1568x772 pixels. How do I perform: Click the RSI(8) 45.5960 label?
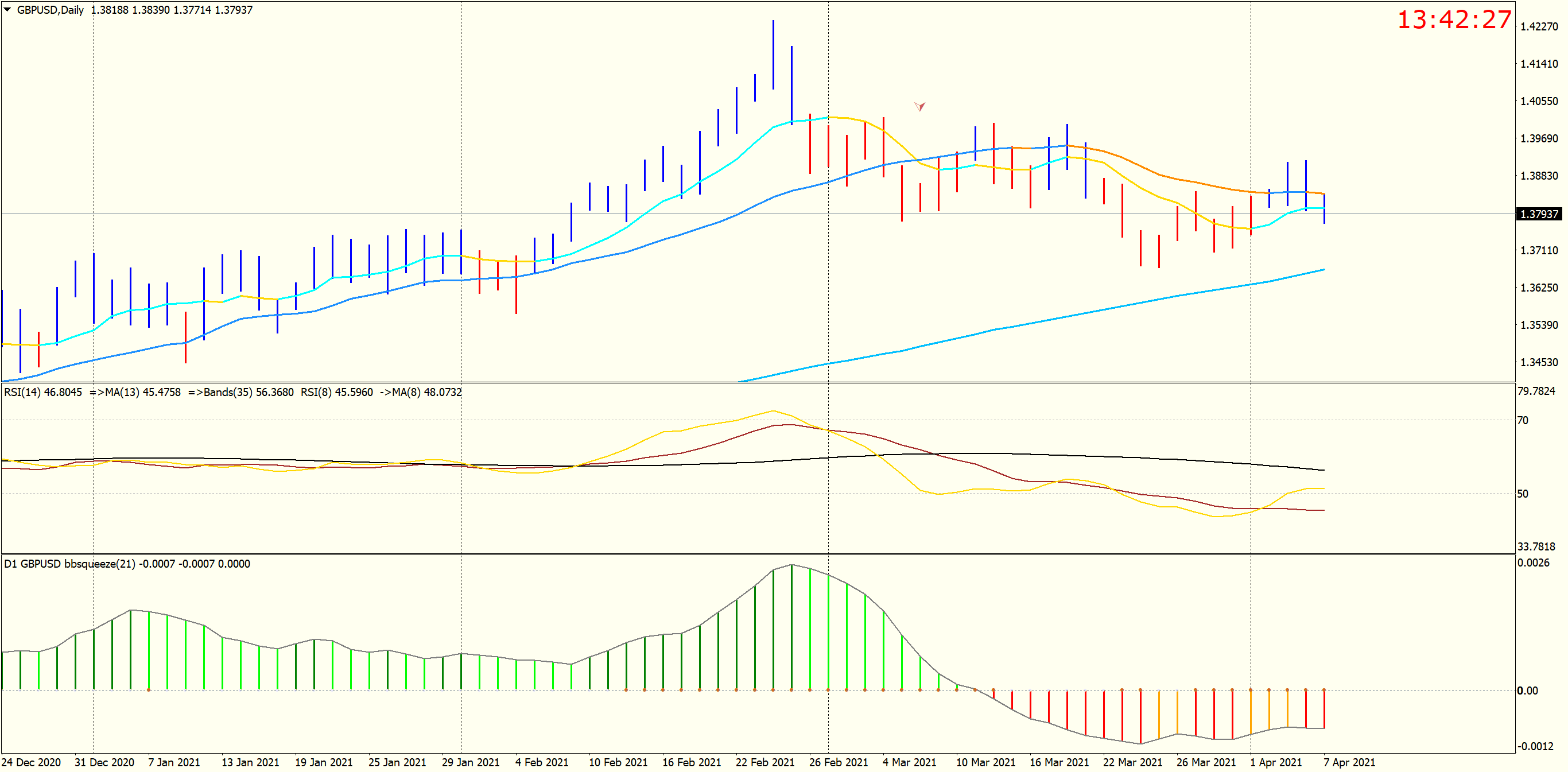(336, 393)
